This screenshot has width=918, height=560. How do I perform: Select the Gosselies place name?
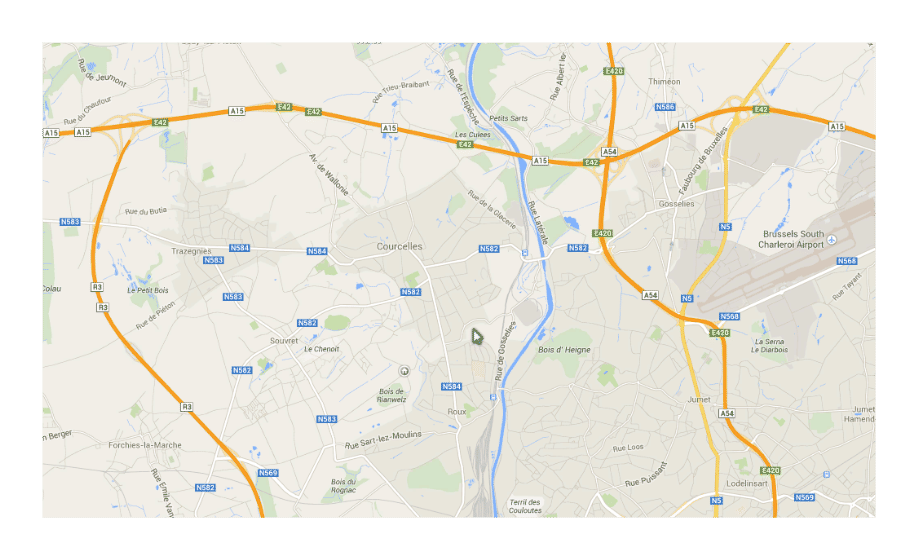pos(676,204)
